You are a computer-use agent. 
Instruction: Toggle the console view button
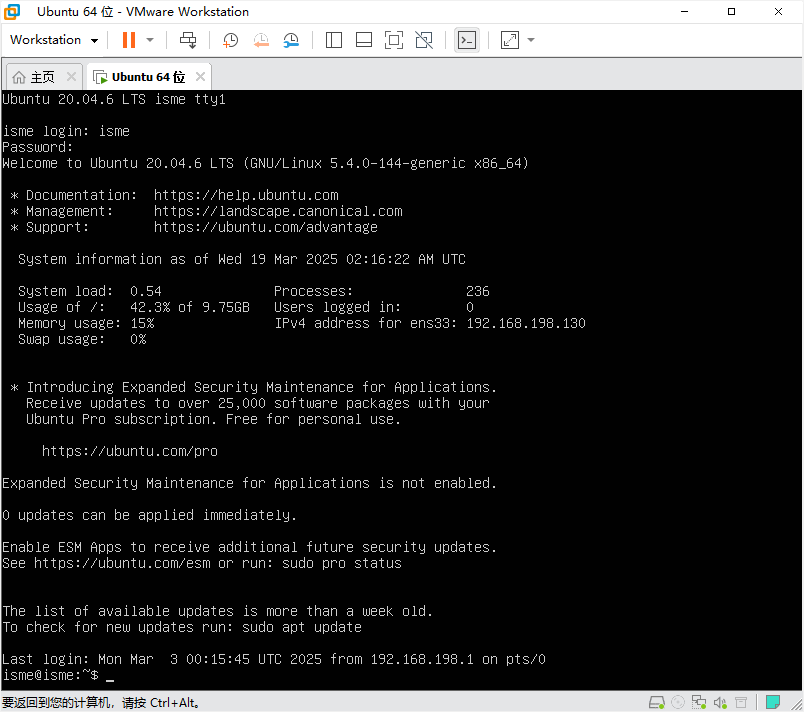pos(467,40)
